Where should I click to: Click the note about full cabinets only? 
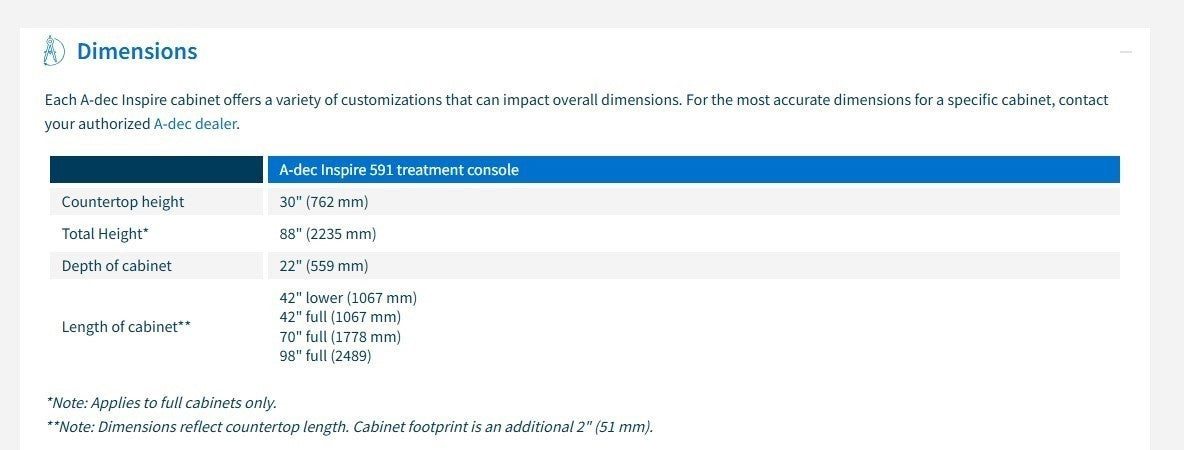click(x=161, y=403)
